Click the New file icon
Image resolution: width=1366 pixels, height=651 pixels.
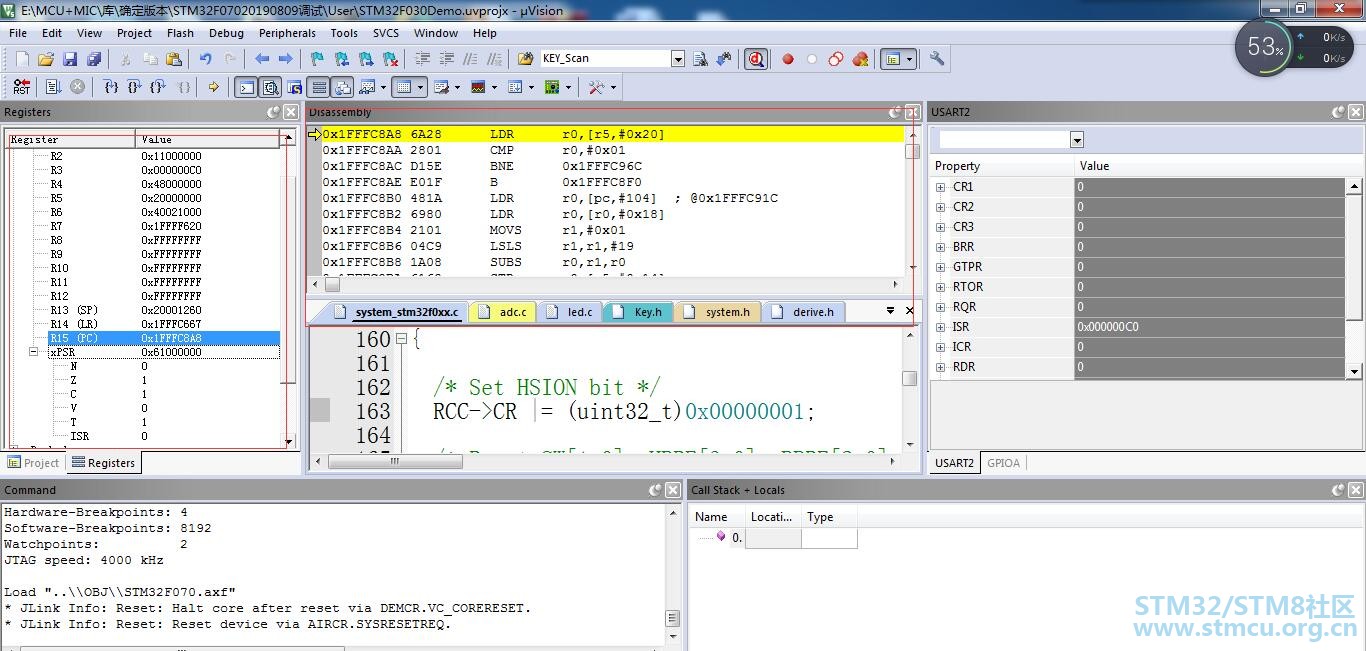pyautogui.click(x=22, y=59)
